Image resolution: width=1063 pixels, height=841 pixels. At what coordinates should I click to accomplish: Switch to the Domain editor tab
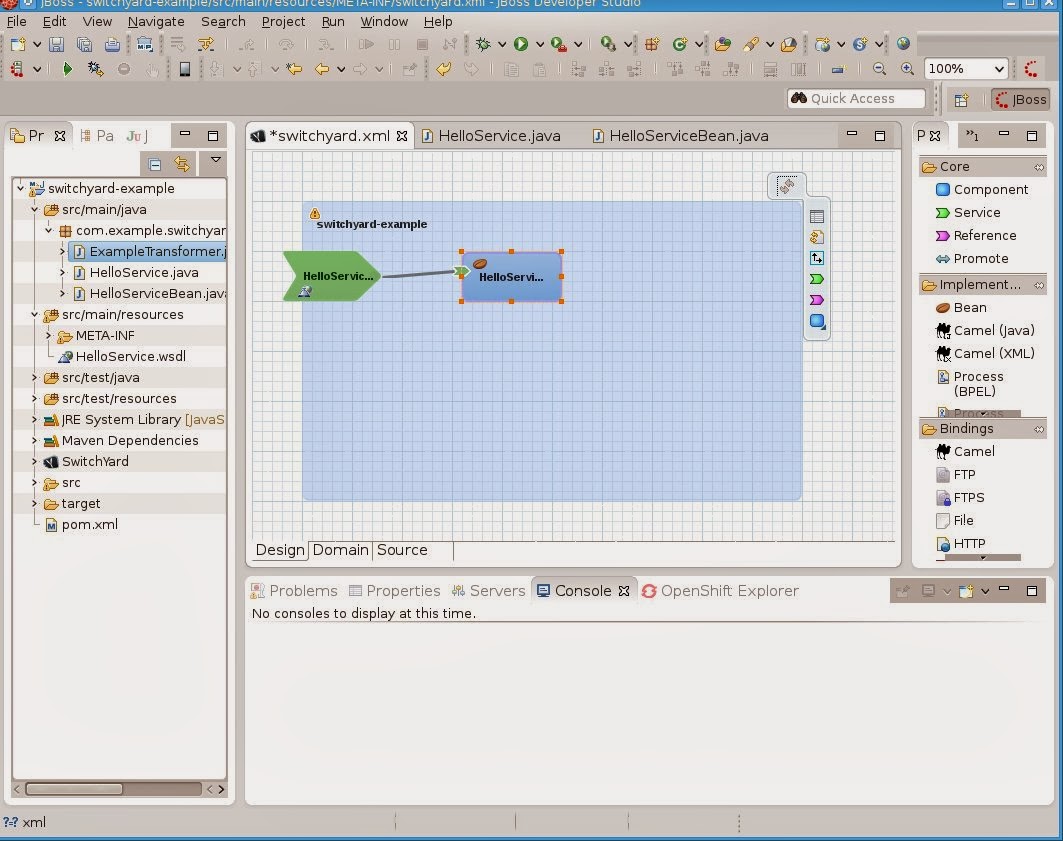[x=340, y=550]
